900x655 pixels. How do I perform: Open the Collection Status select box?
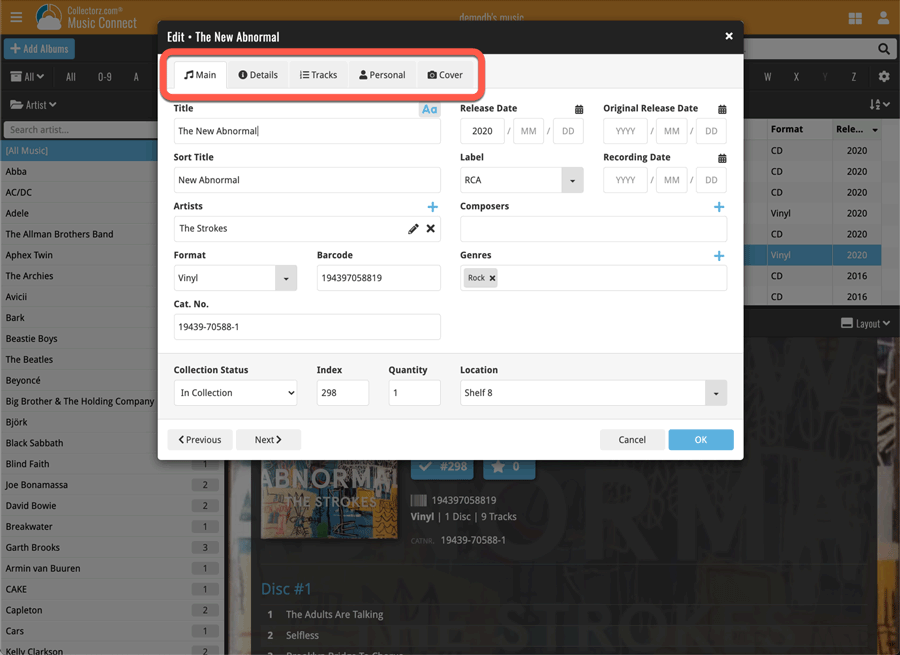click(x=235, y=393)
